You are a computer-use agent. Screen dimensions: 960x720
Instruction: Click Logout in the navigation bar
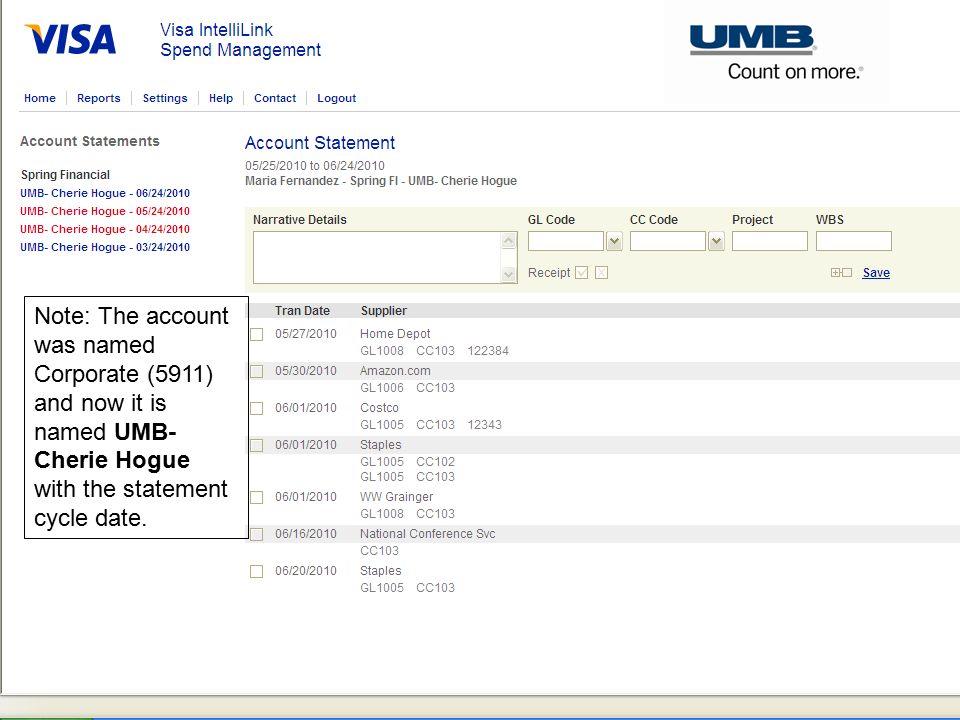click(336, 98)
